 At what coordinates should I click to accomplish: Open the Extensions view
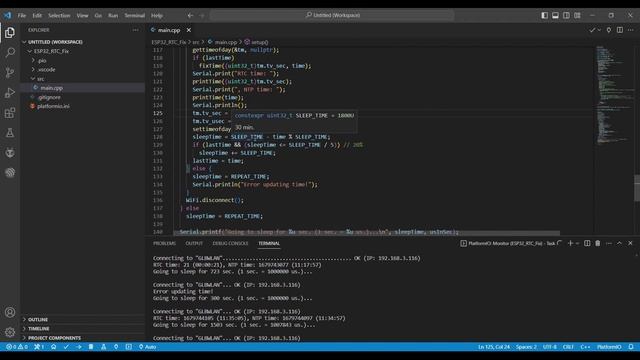10,113
